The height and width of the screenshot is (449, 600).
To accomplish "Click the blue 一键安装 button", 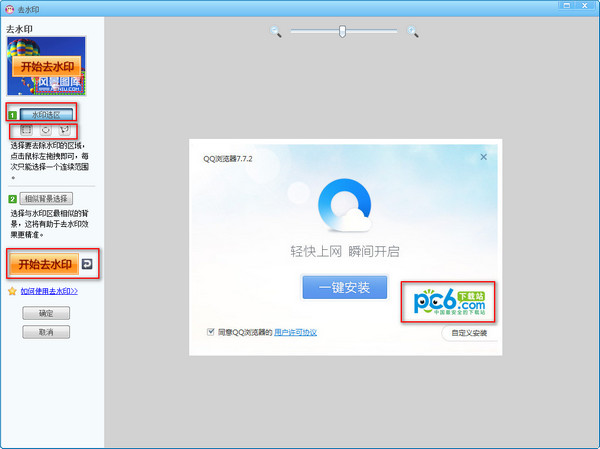I will [x=344, y=288].
